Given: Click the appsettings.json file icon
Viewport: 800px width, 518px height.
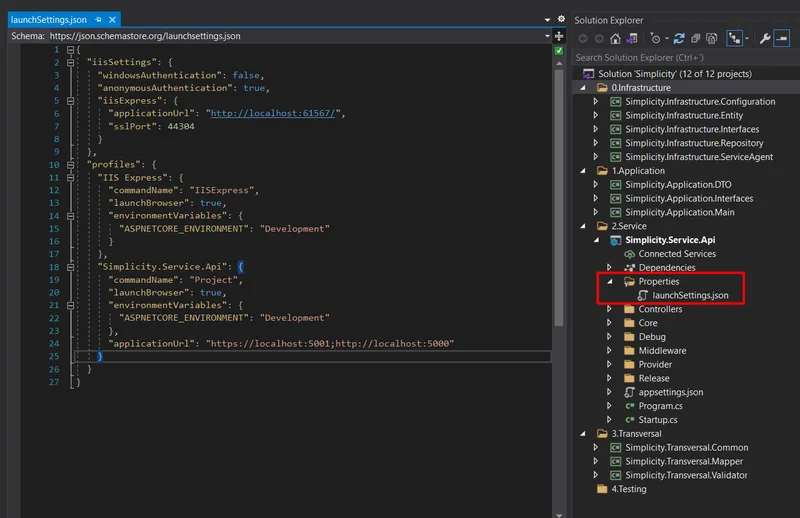Looking at the screenshot, I should click(x=630, y=392).
